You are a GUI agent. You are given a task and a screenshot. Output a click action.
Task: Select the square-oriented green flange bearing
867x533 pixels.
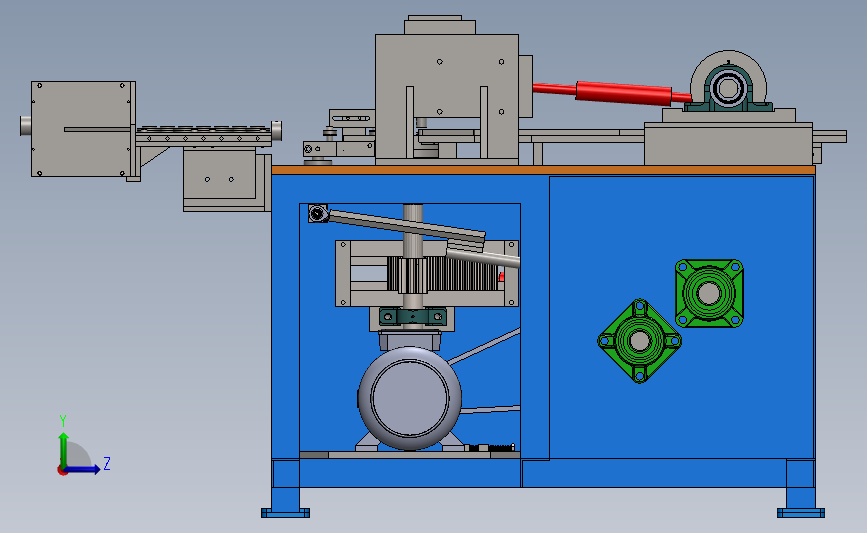[709, 293]
